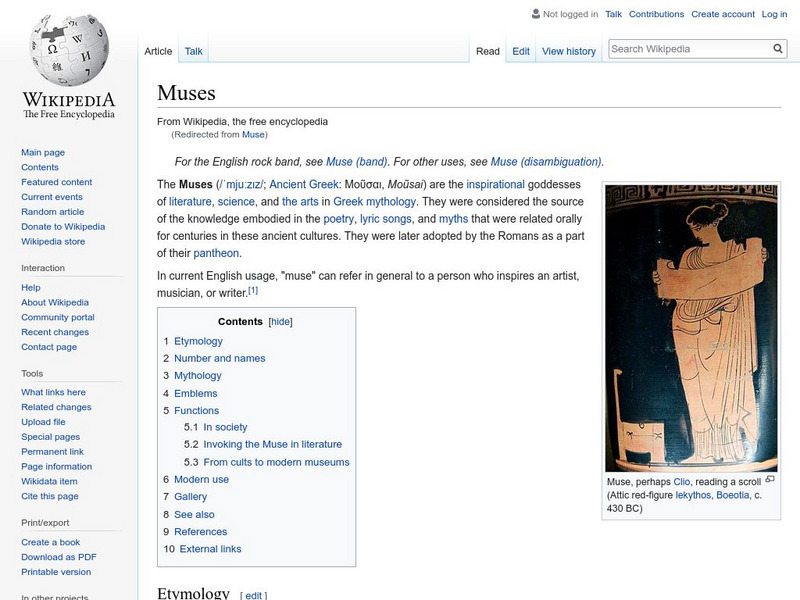
Task: Open the pantheon link
Action: click(216, 253)
